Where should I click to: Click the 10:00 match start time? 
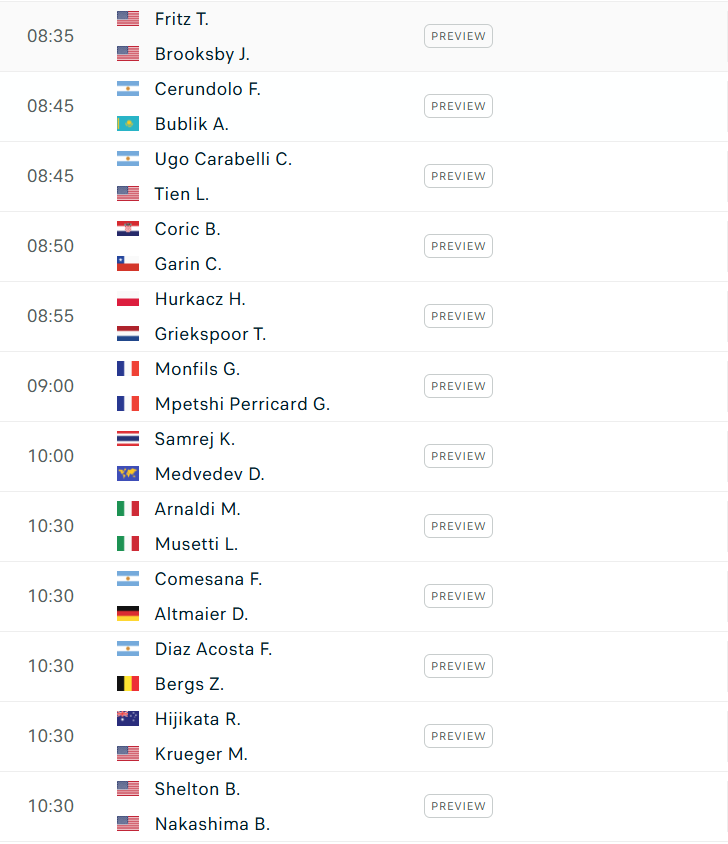tap(50, 456)
